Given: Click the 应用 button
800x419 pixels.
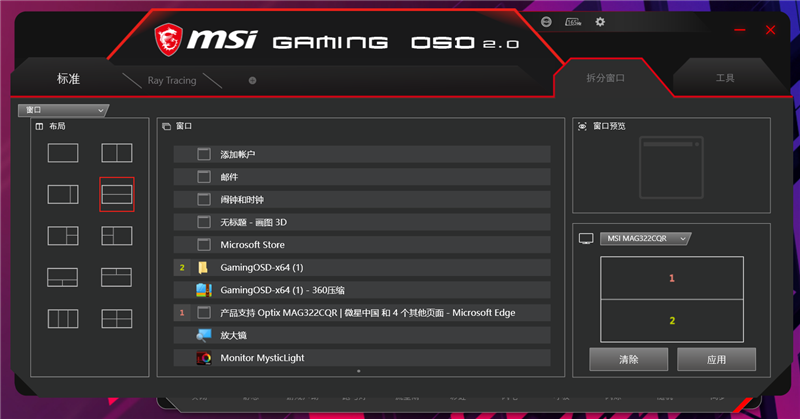Looking at the screenshot, I should (x=716, y=359).
